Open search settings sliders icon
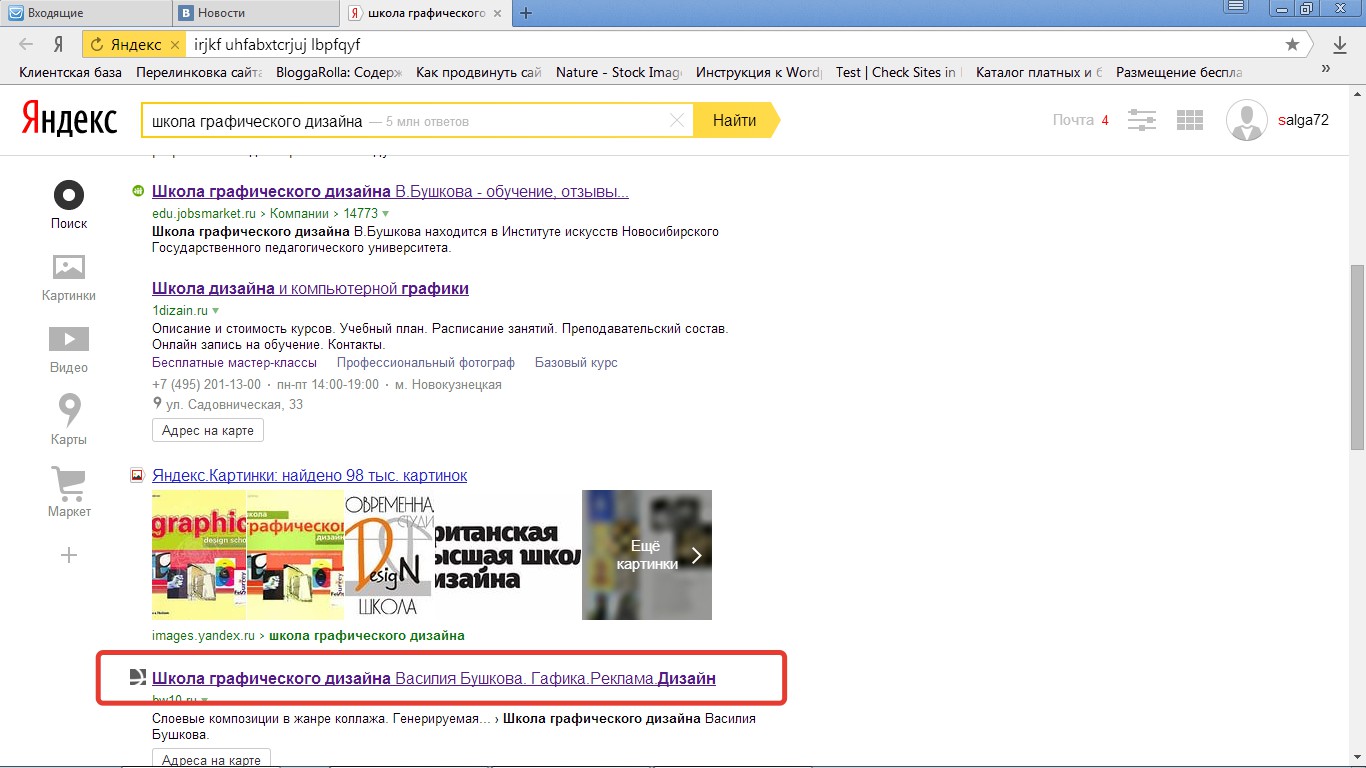 click(1142, 120)
